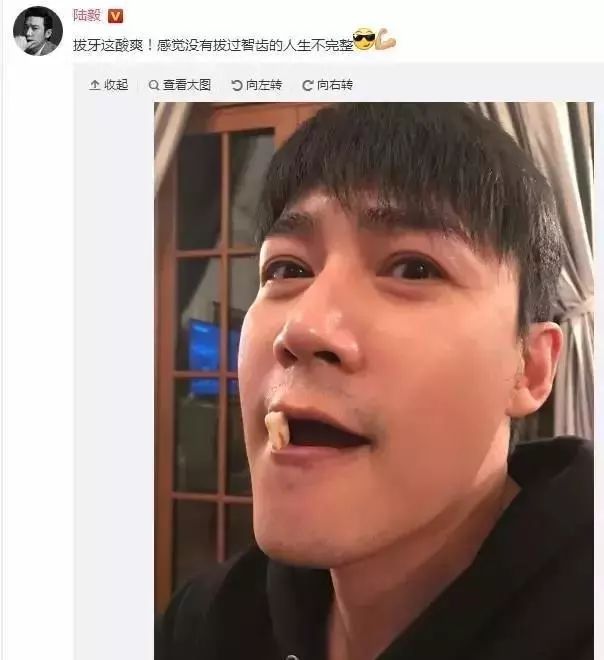Click the extracted tooth in the photo
The width and height of the screenshot is (604, 660).
pos(277,431)
